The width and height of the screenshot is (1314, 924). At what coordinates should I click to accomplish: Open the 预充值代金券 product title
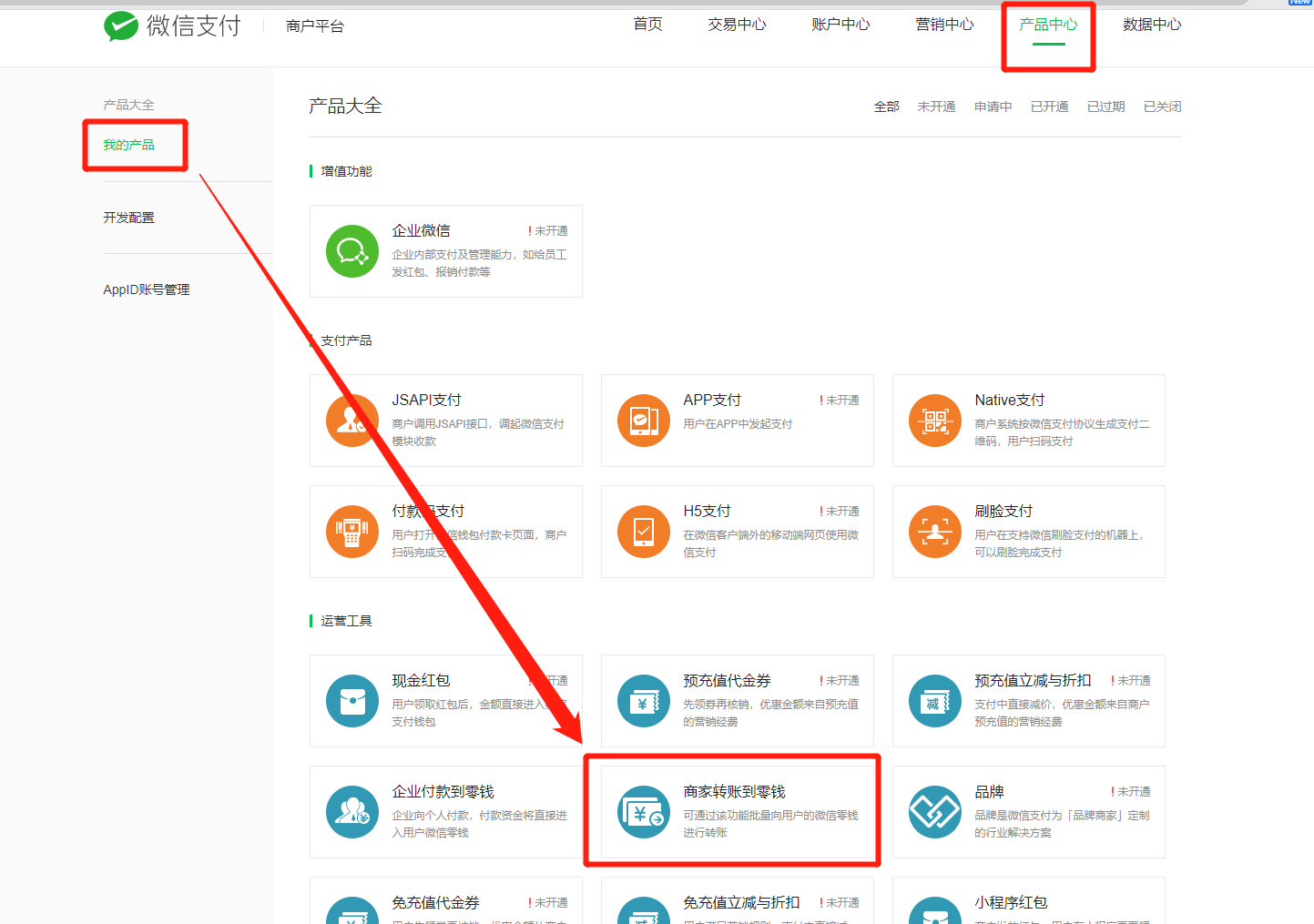click(728, 681)
